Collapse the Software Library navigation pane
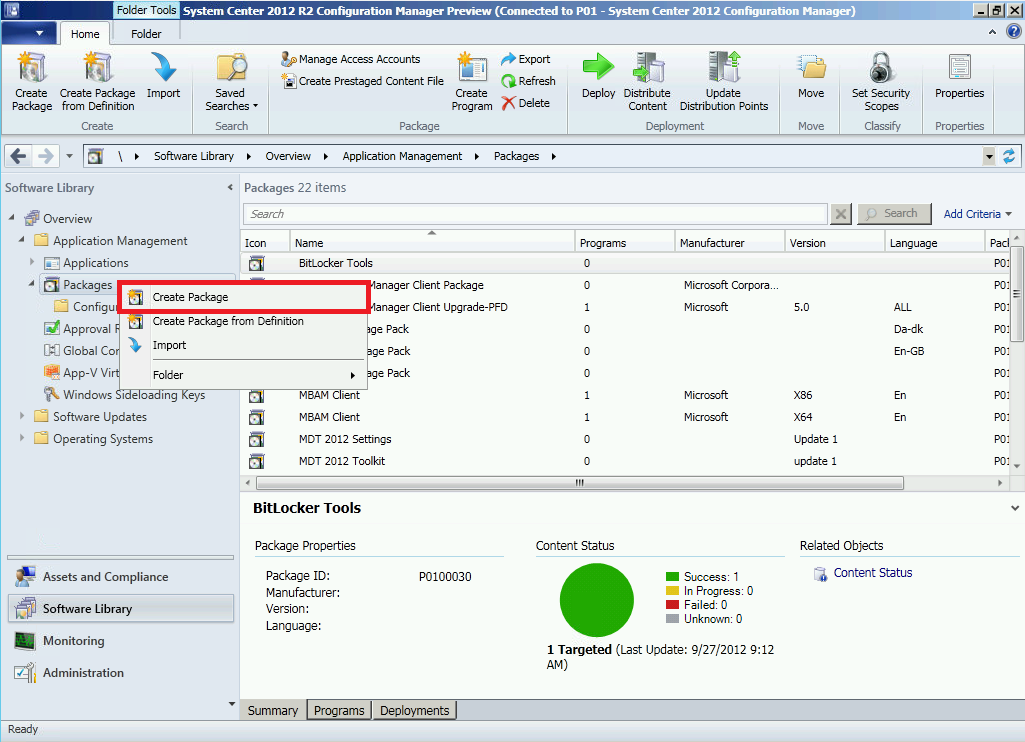Screen dimensions: 1025x742 [x=230, y=188]
